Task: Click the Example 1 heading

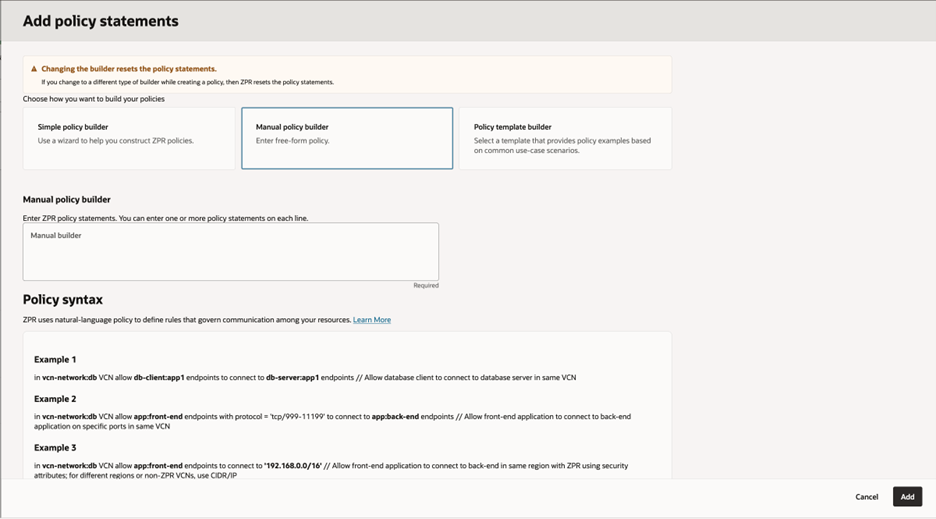Action: (55, 359)
